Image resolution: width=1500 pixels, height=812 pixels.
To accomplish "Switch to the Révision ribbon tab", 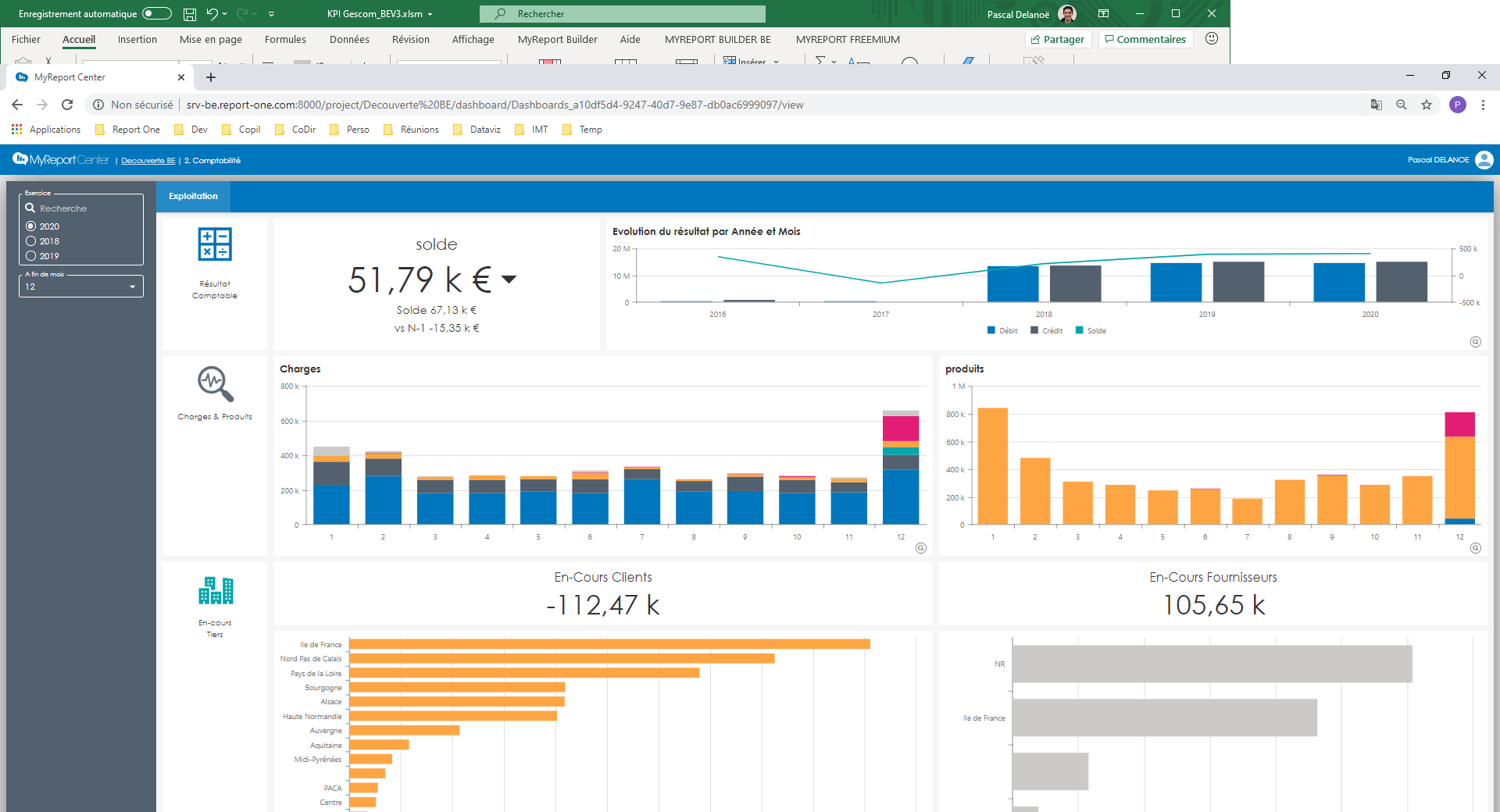I will point(411,40).
